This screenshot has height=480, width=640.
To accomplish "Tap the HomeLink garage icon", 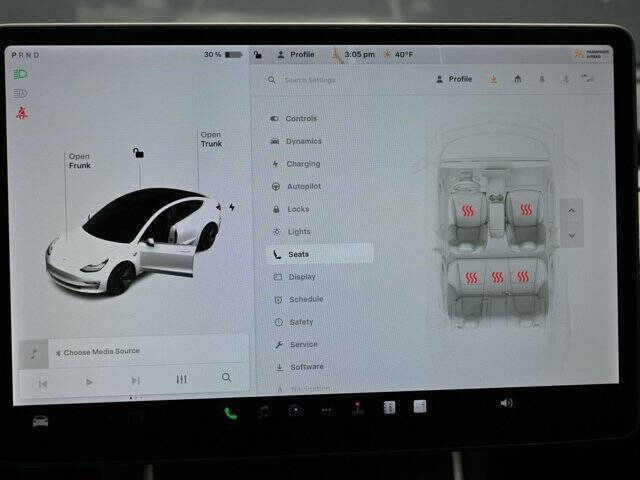I will pyautogui.click(x=518, y=79).
